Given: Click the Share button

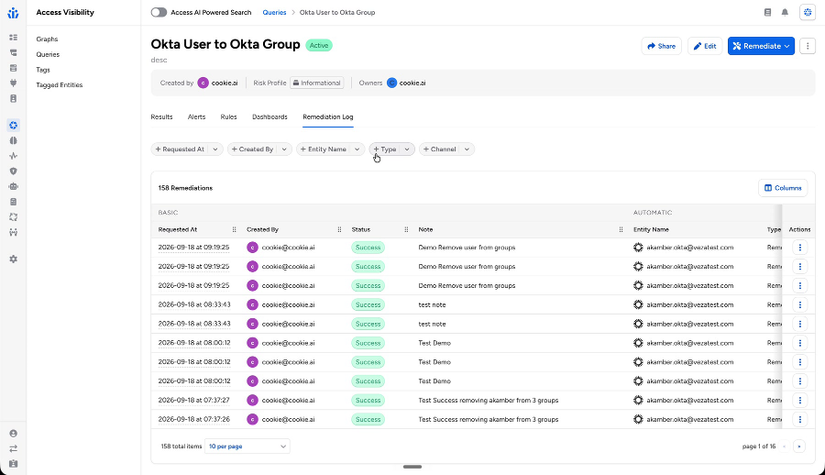Looking at the screenshot, I should click(x=661, y=46).
